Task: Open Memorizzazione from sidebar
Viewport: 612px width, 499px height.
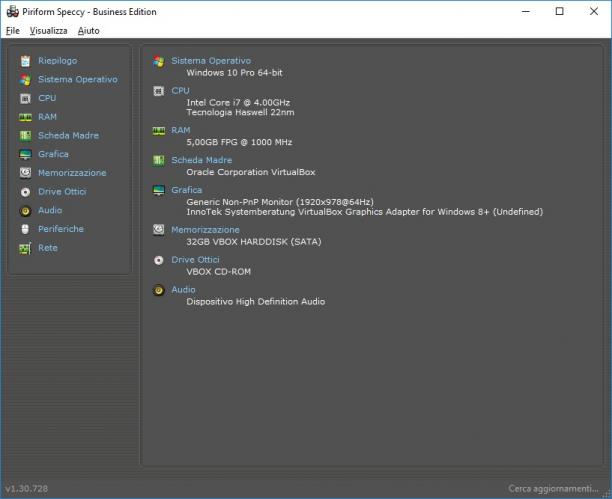Action: click(72, 173)
